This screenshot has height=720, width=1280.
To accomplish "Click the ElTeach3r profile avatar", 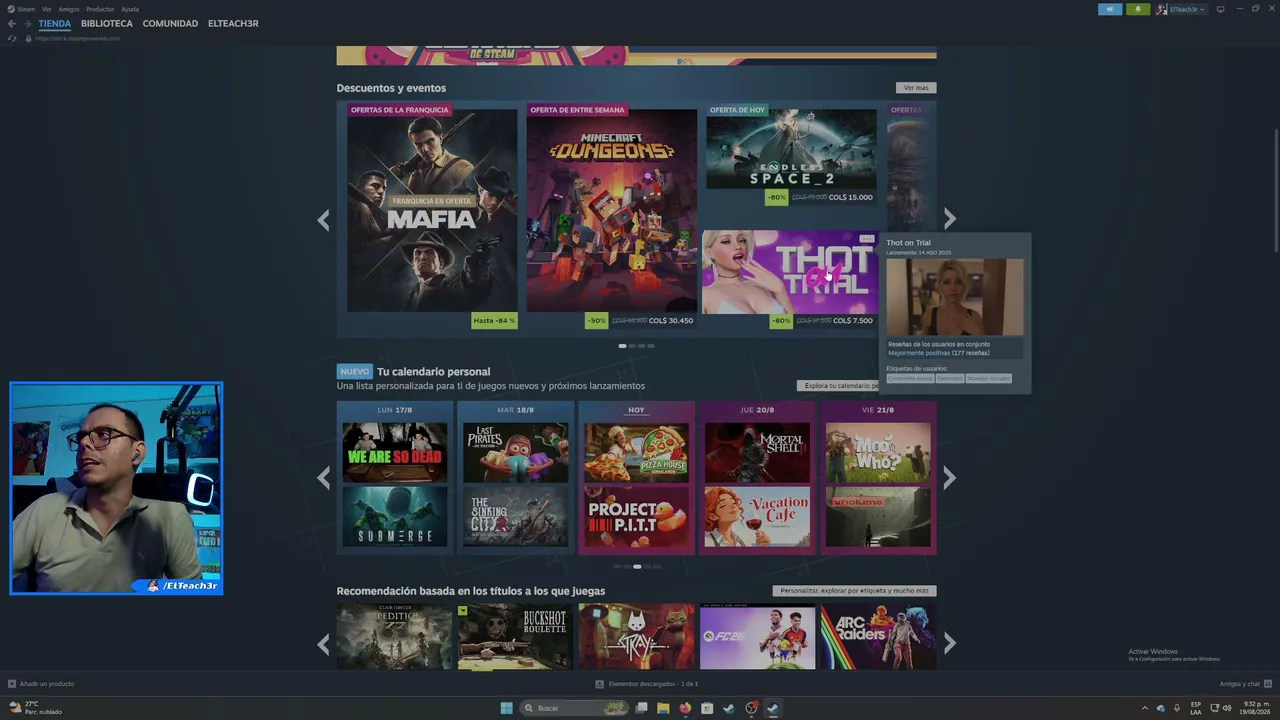I will coord(1162,9).
